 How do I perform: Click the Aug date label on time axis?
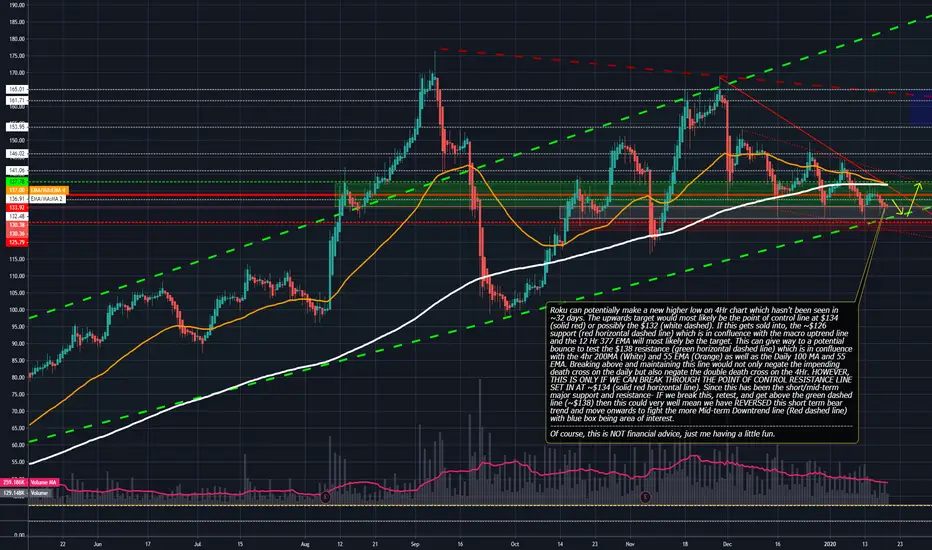tap(306, 543)
